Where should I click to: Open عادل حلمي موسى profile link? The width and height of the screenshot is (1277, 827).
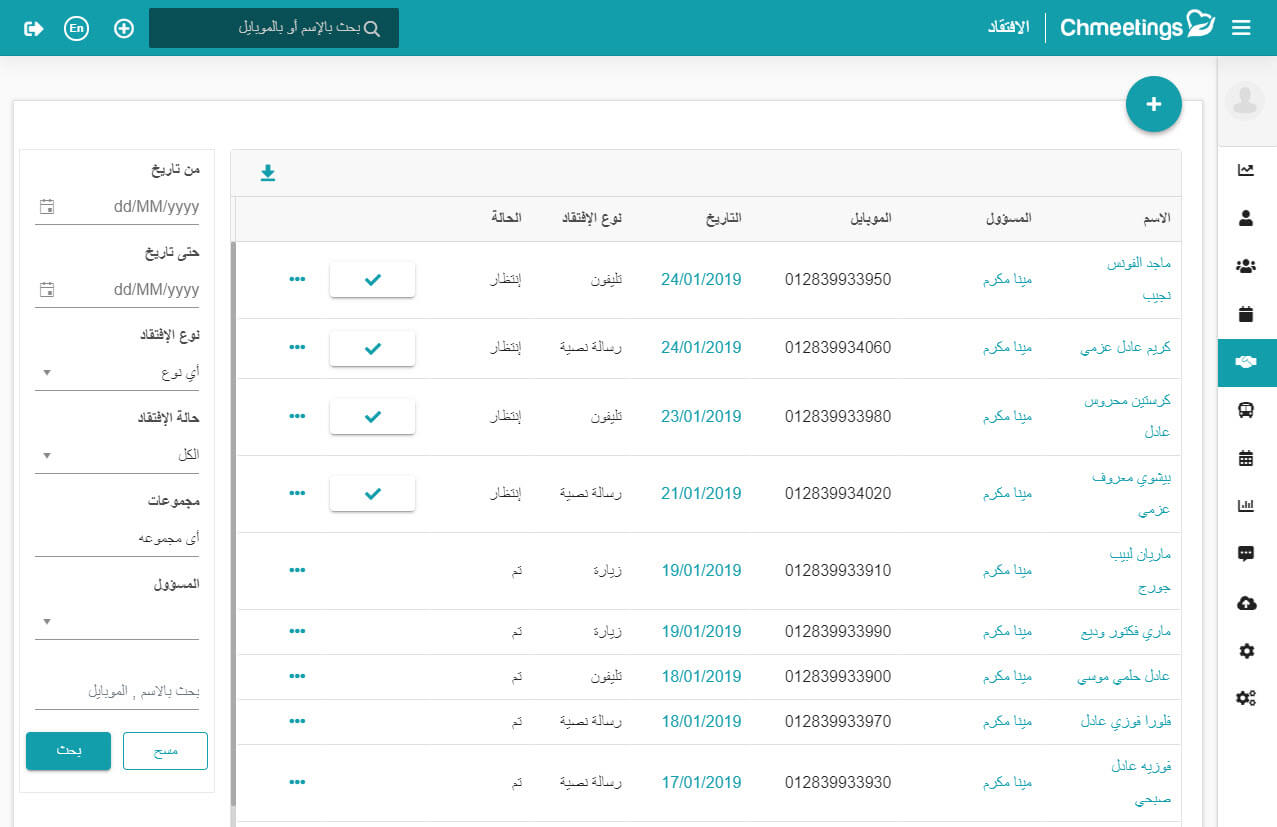coord(1124,677)
